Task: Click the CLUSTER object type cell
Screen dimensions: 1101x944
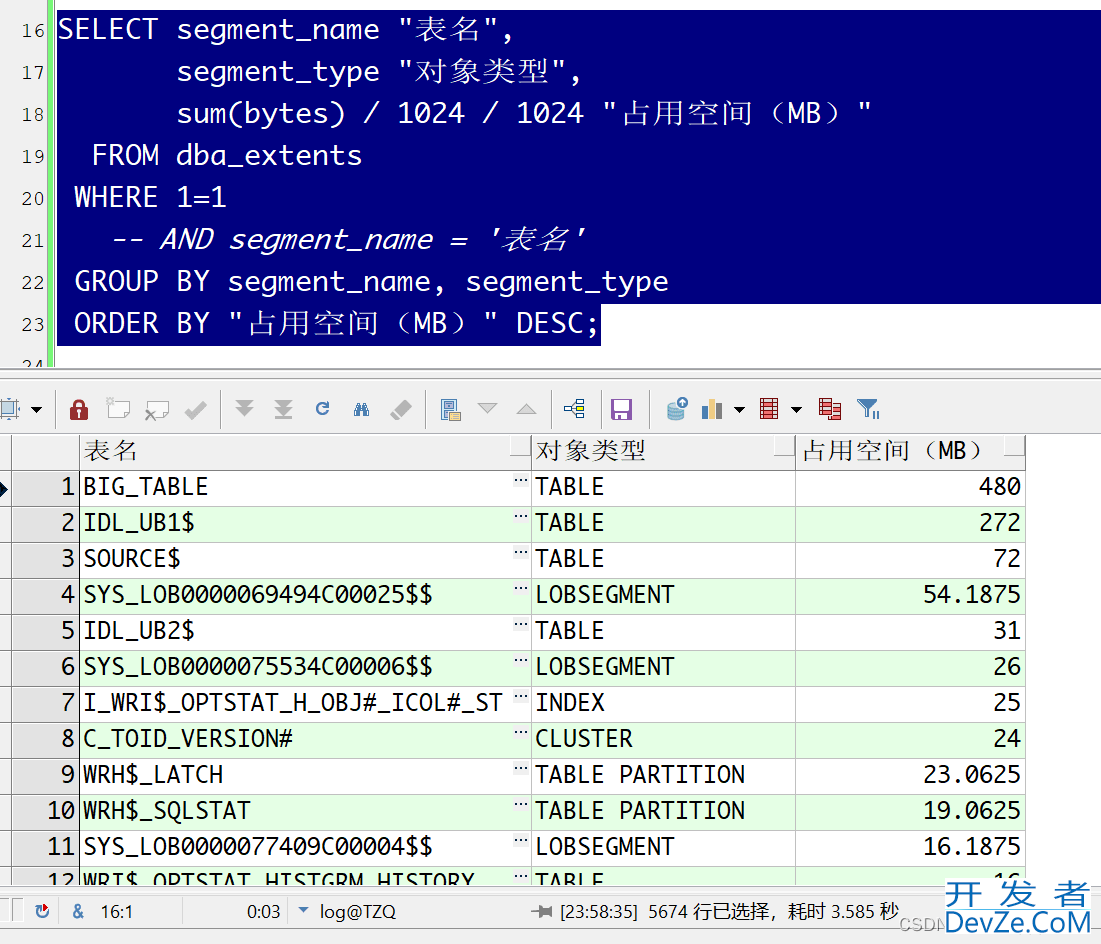Action: click(x=664, y=739)
